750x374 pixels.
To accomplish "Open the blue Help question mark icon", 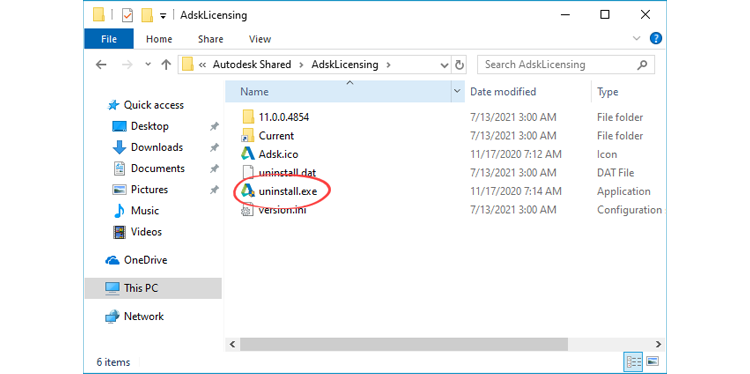I will click(656, 39).
